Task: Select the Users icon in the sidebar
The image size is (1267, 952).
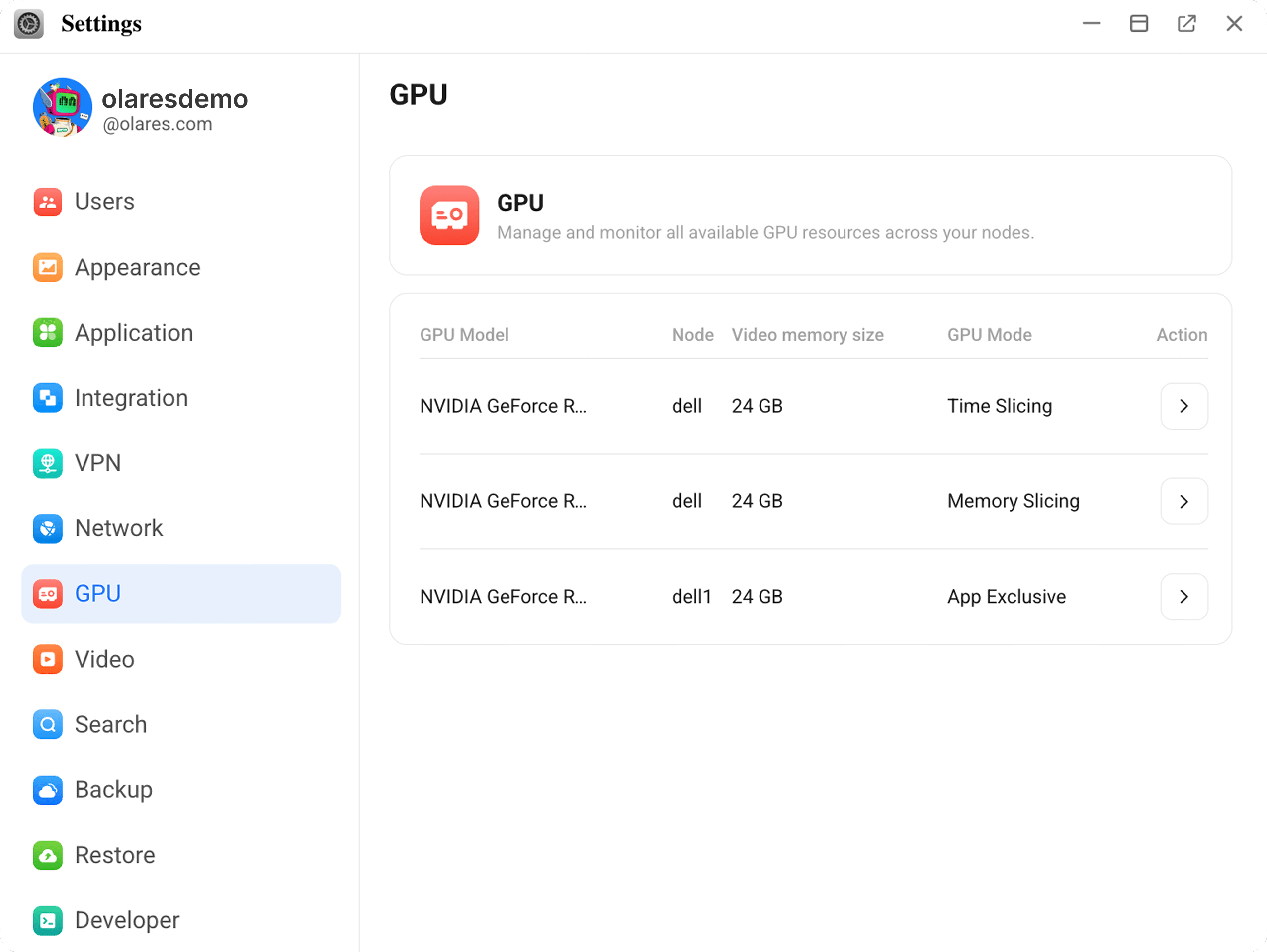Action: tap(48, 202)
